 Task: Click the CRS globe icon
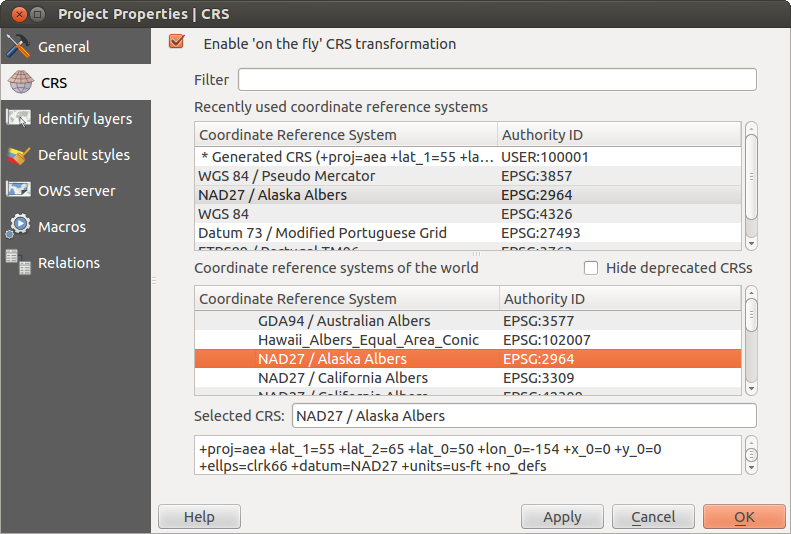click(19, 83)
